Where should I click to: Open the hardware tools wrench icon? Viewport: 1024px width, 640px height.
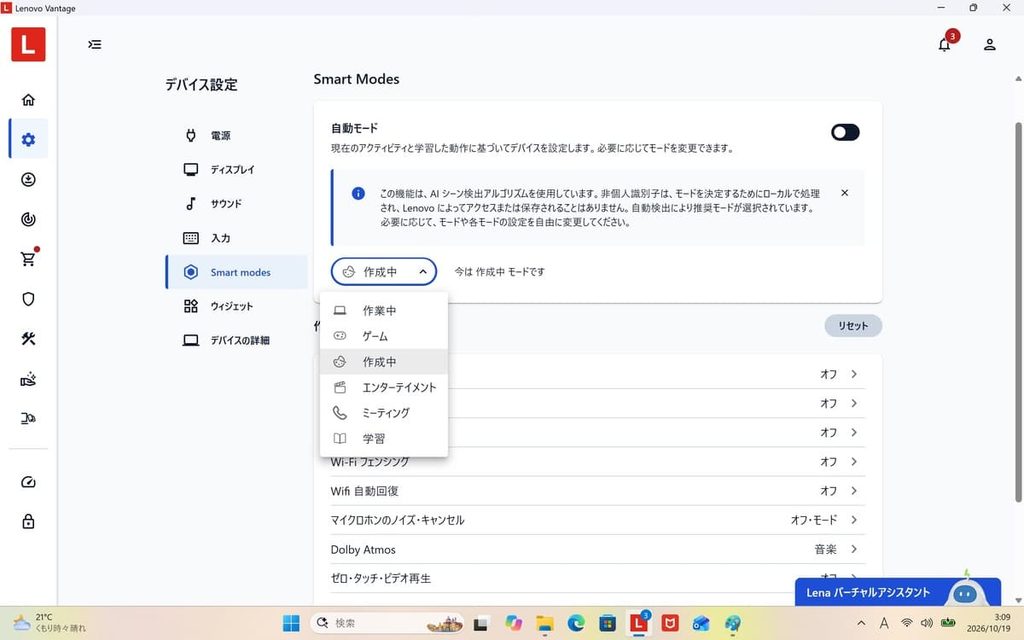(28, 339)
